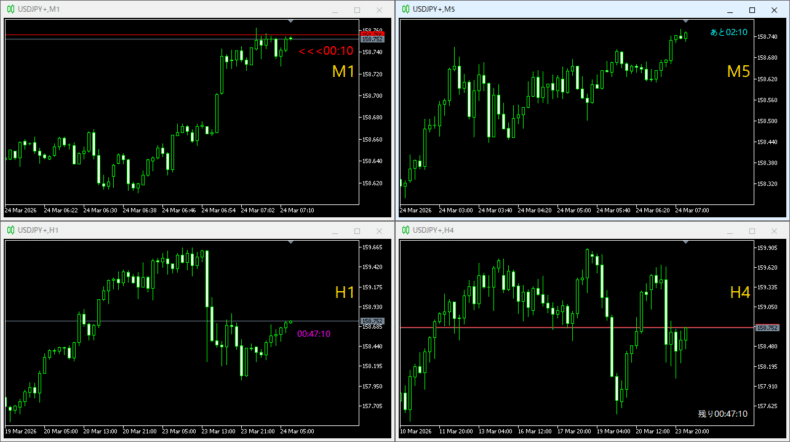Image resolution: width=790 pixels, height=442 pixels.
Task: Select the chart shift triangle on M1 chart
Action: click(x=290, y=21)
